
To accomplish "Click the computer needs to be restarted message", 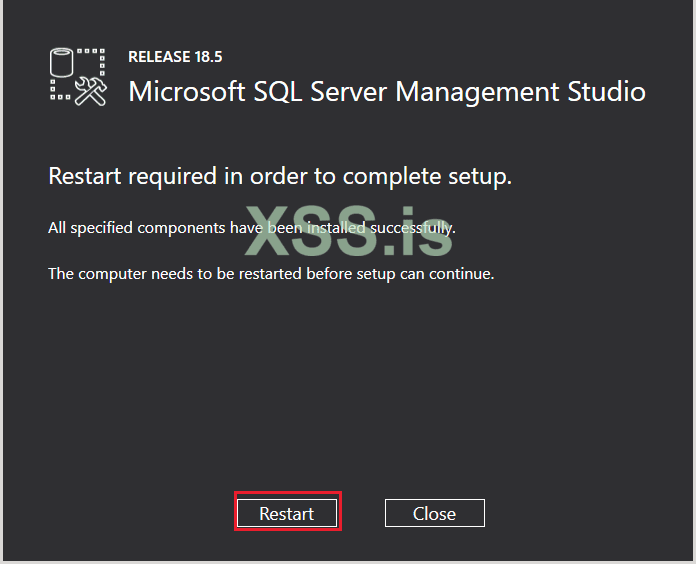I will (x=271, y=273).
